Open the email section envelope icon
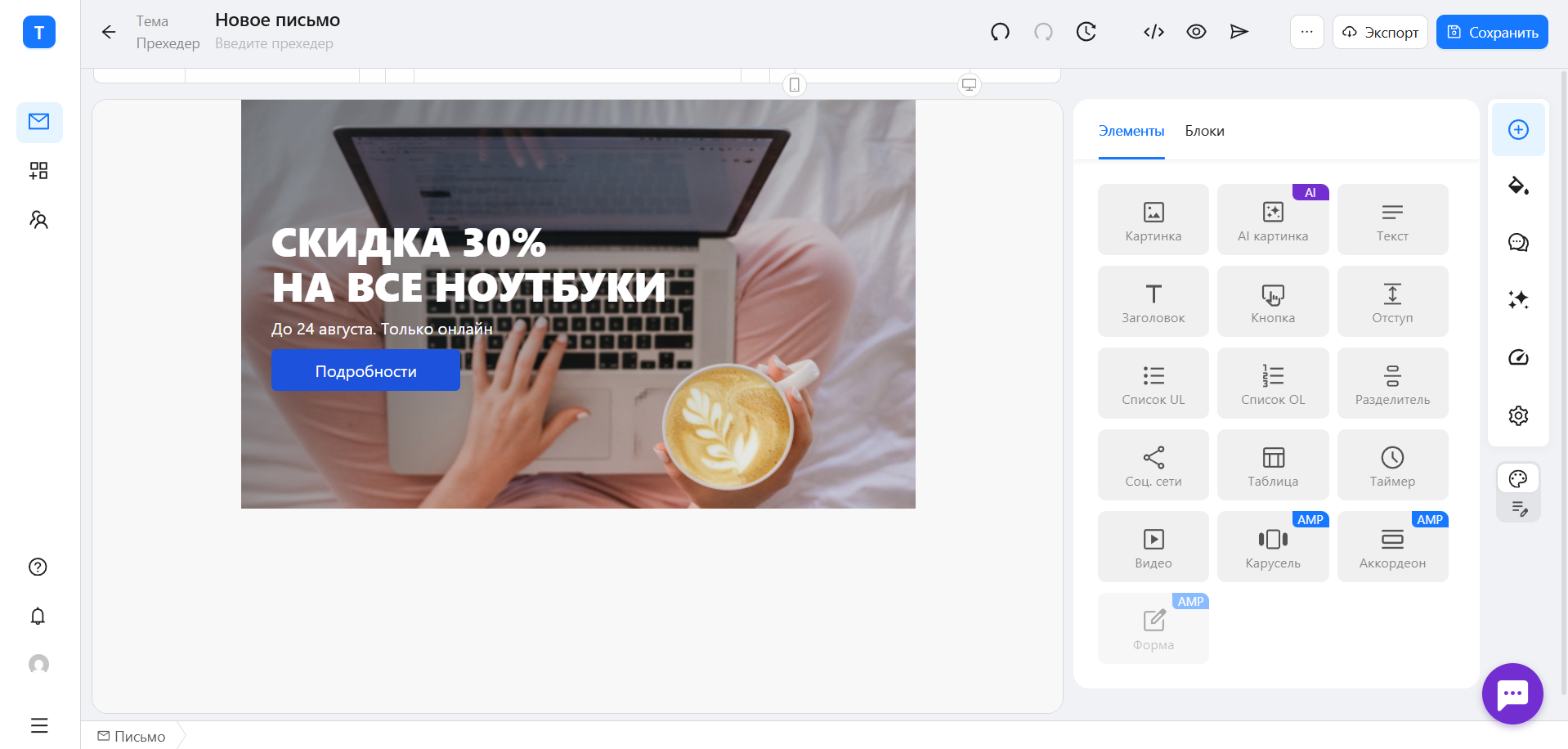Image resolution: width=1568 pixels, height=749 pixels. pos(39,123)
